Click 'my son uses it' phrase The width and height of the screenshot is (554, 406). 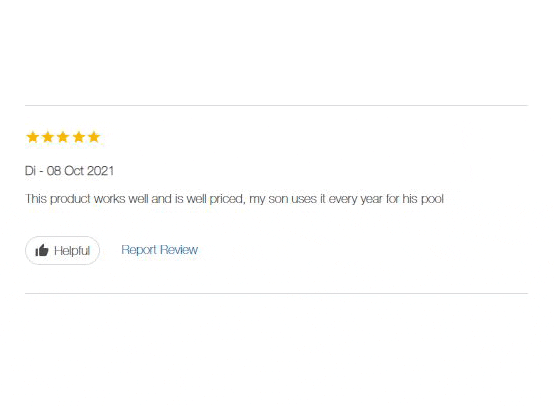click(x=287, y=199)
